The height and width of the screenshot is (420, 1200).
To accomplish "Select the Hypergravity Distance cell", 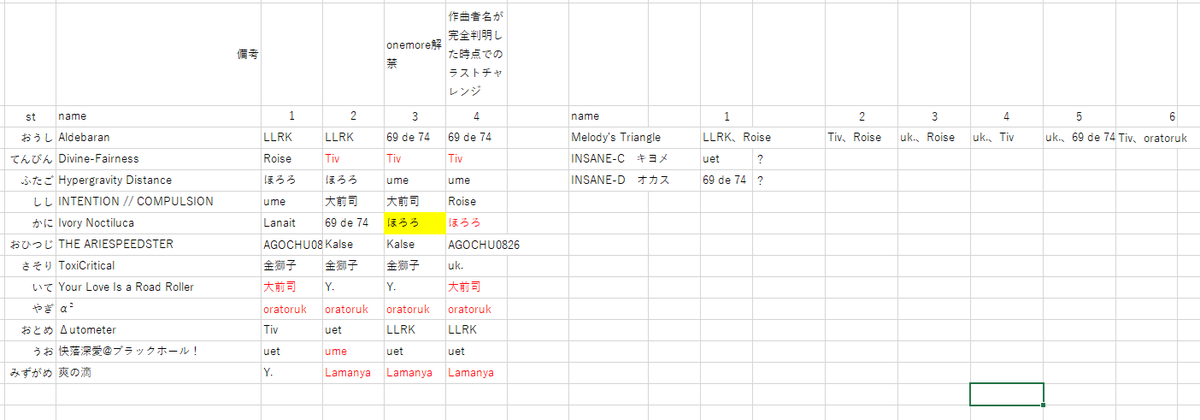I will pyautogui.click(x=158, y=180).
